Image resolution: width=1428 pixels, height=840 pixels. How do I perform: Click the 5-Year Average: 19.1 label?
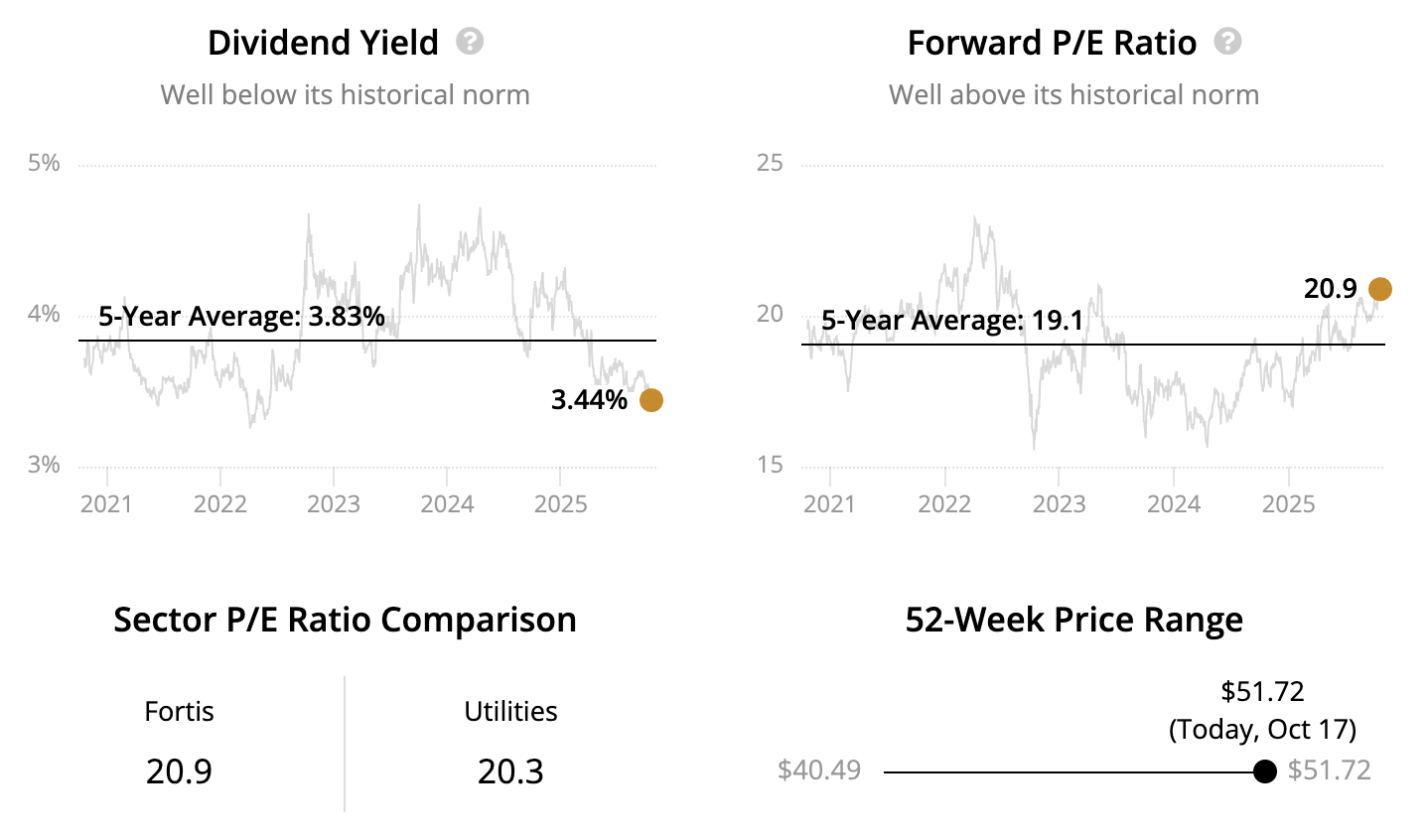coord(952,321)
